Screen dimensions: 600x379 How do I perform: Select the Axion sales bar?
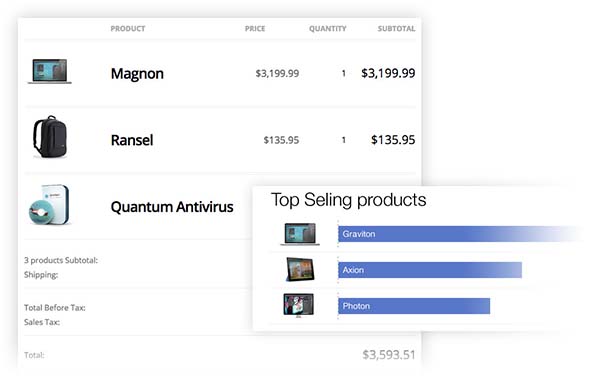430,270
